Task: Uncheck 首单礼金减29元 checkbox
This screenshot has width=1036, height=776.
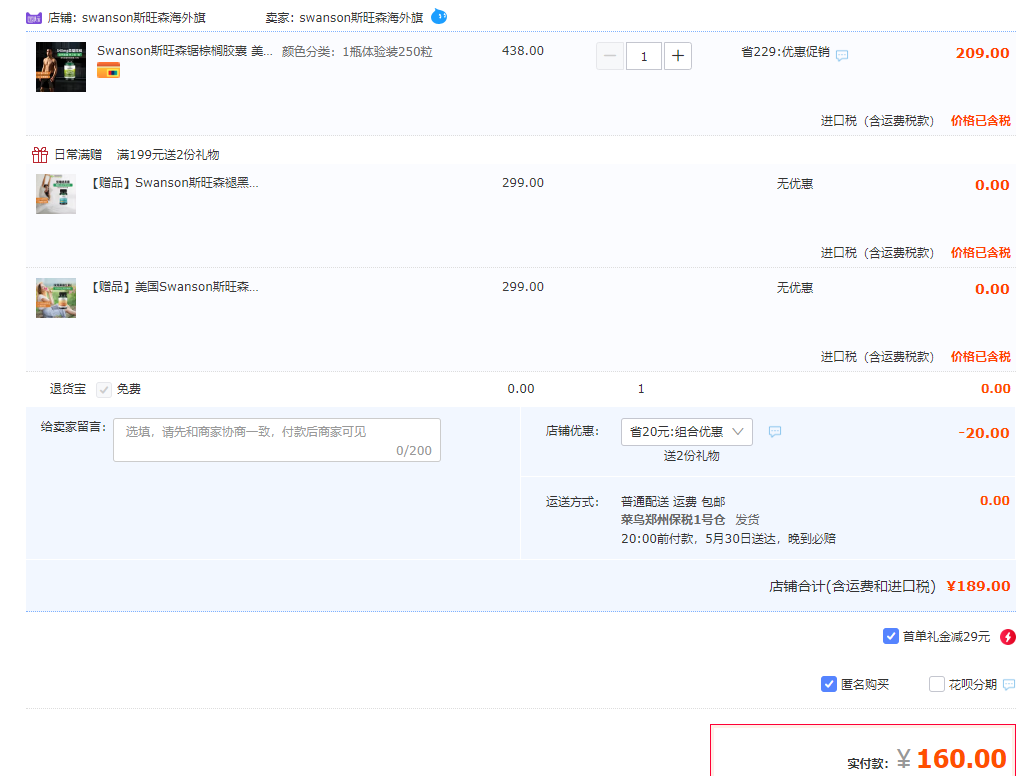Action: coord(891,636)
